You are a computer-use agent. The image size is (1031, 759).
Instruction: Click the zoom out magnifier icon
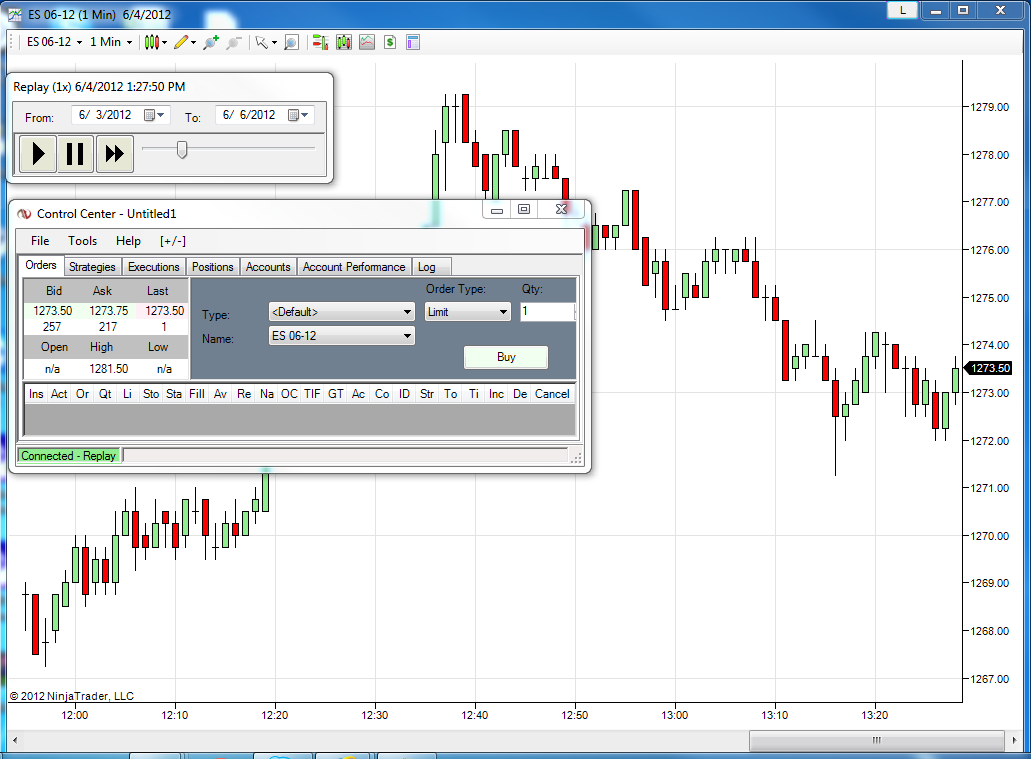[233, 43]
